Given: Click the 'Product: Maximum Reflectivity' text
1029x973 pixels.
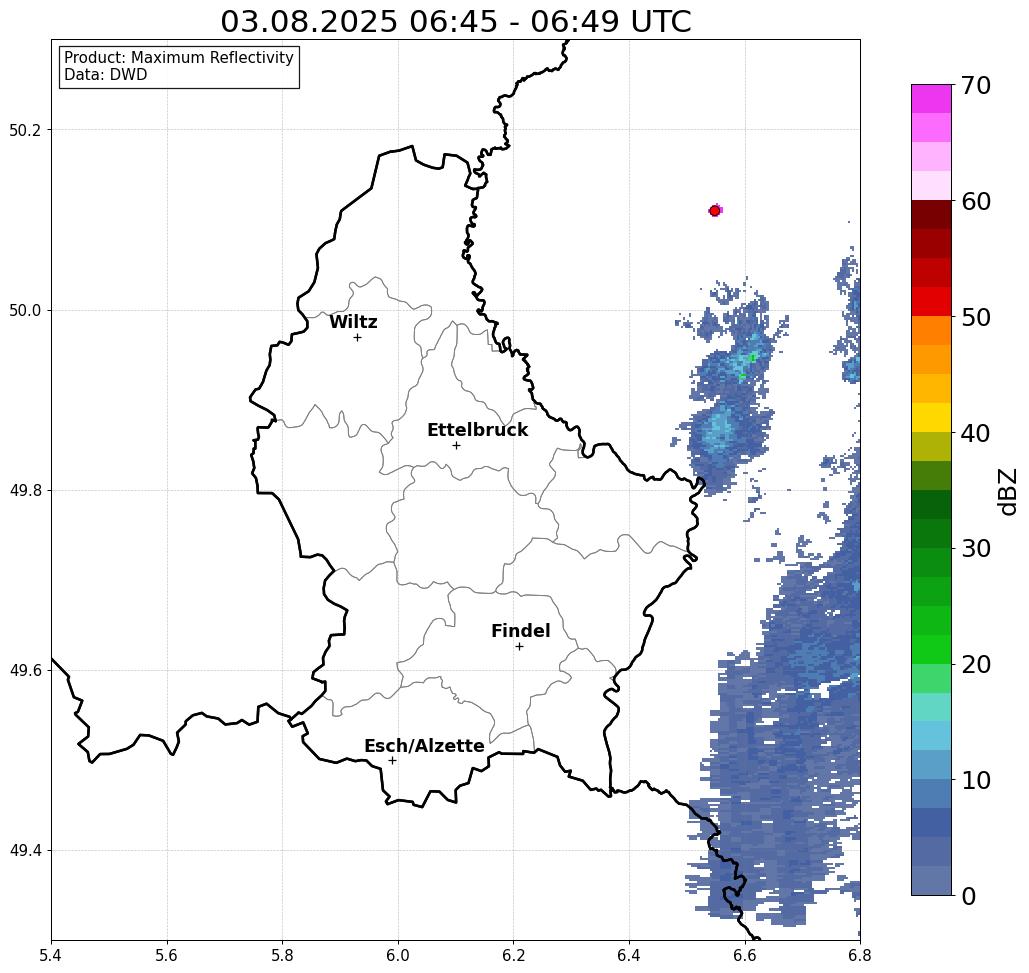Looking at the screenshot, I should [178, 58].
